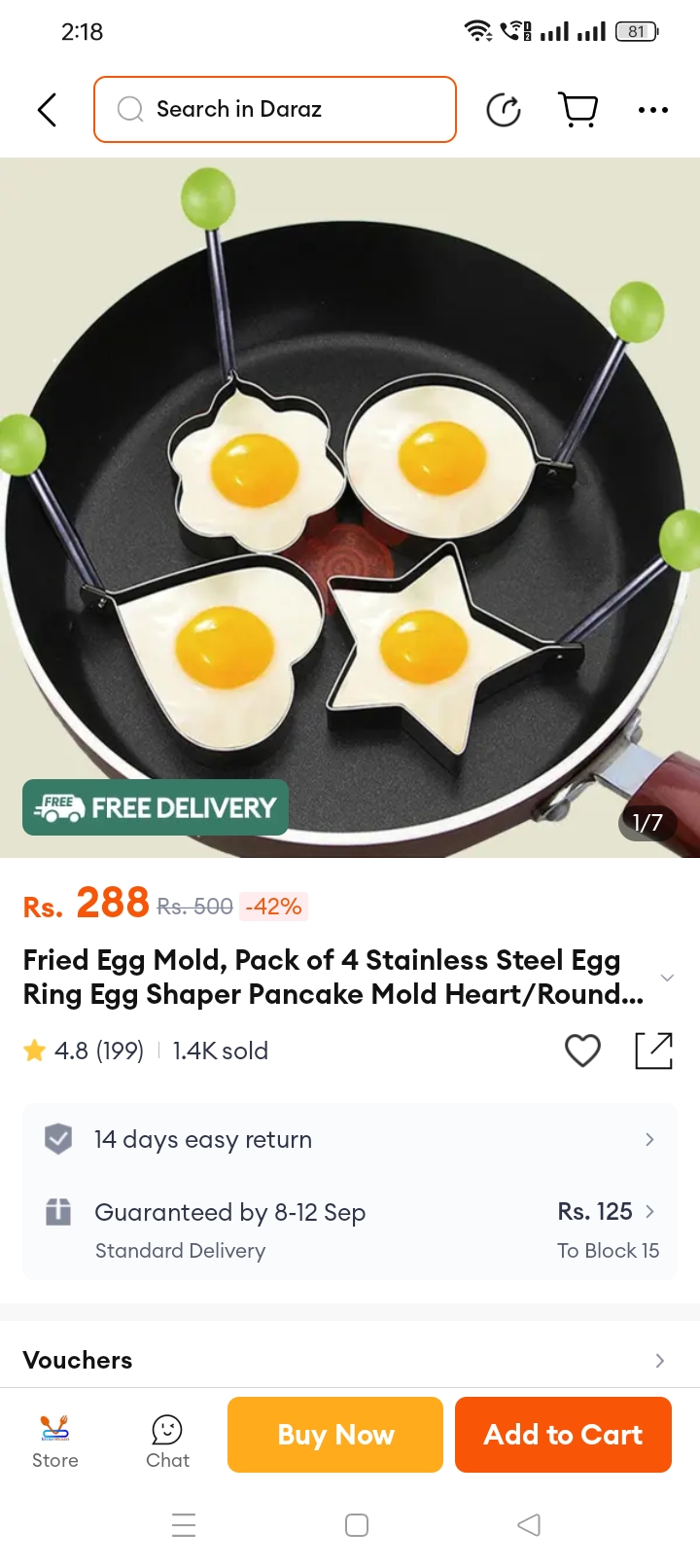Tap the Add to Cart button
The image size is (700, 1568).
[563, 1434]
